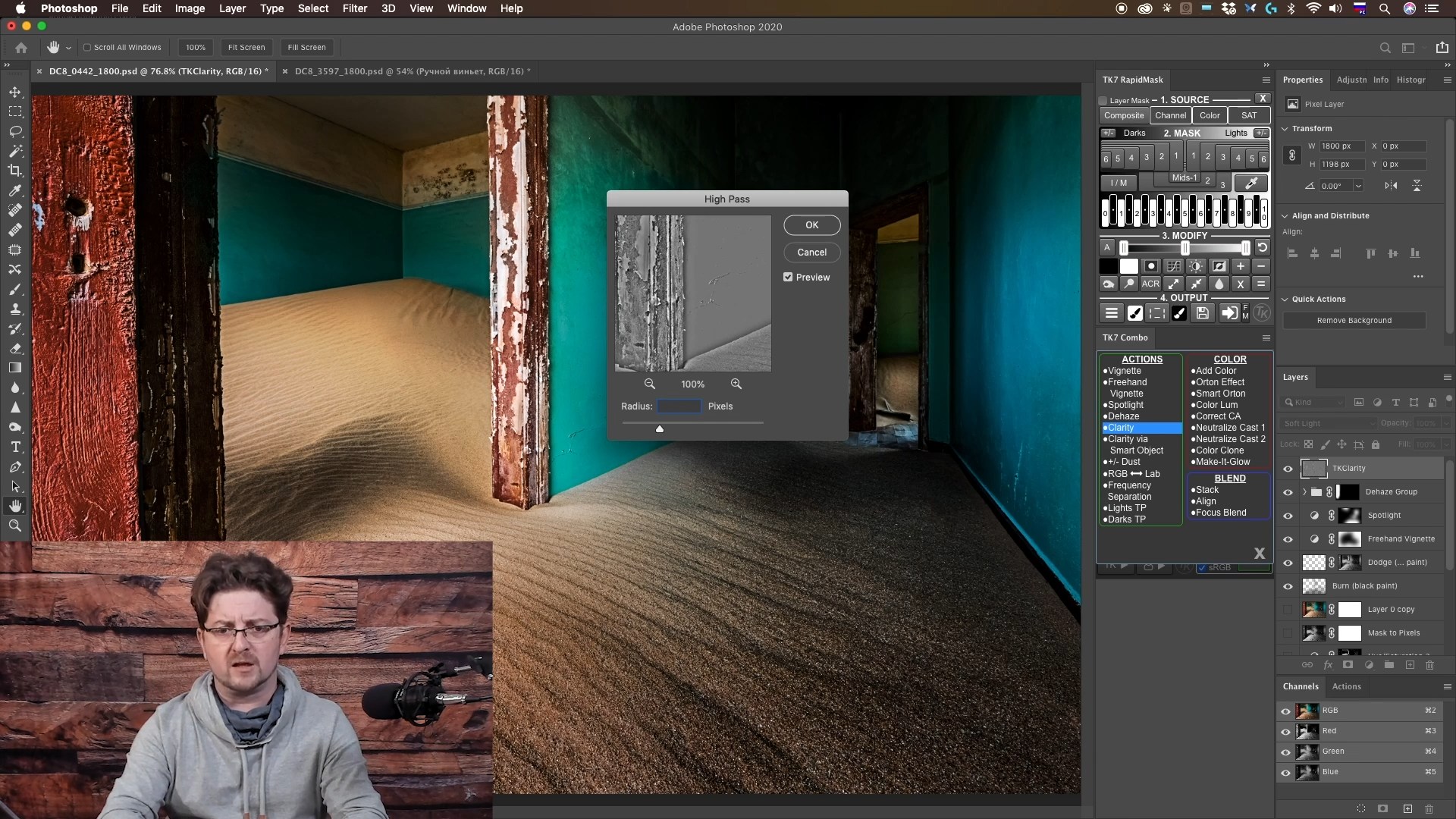This screenshot has width=1456, height=819.
Task: Click the Fit Screen button
Action: [x=246, y=47]
